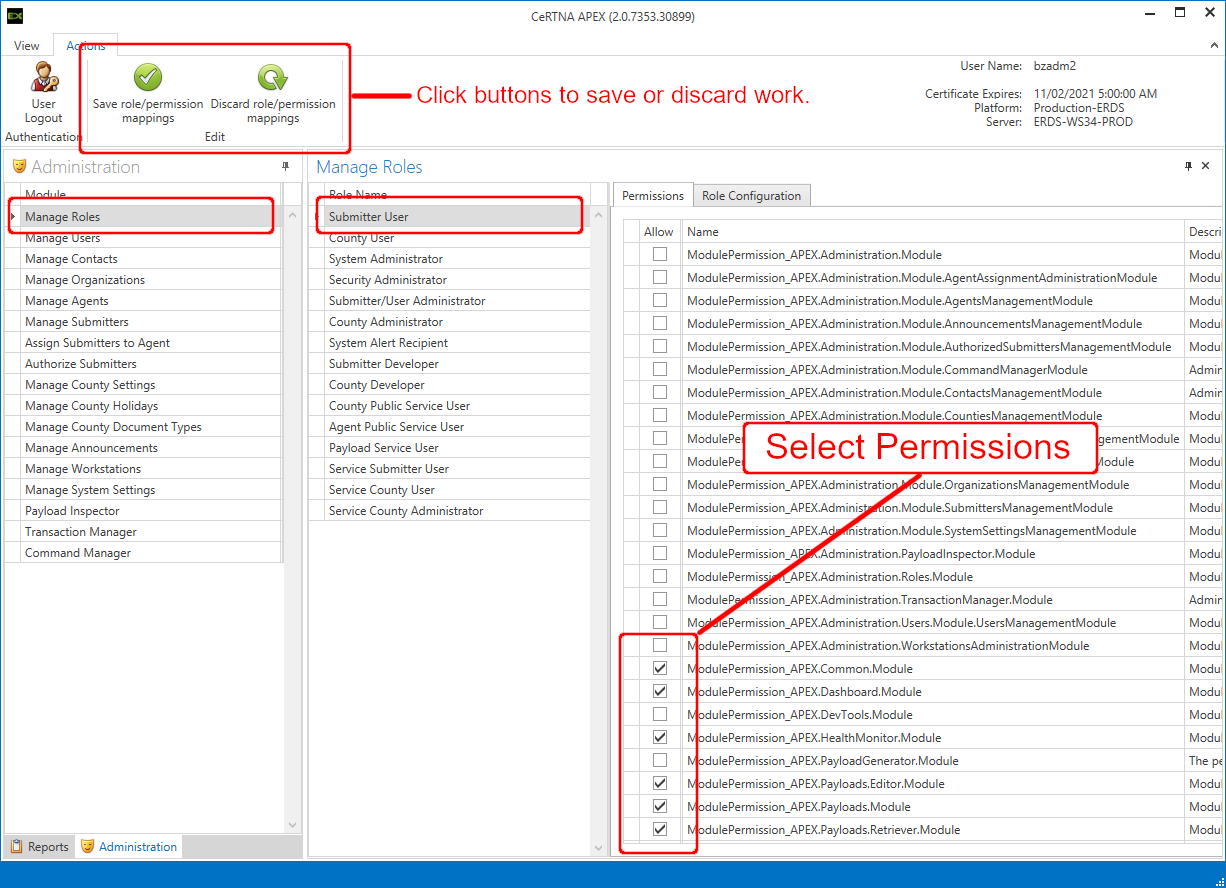
Task: Uncheck the Common.Module permission checkbox
Action: pos(660,668)
